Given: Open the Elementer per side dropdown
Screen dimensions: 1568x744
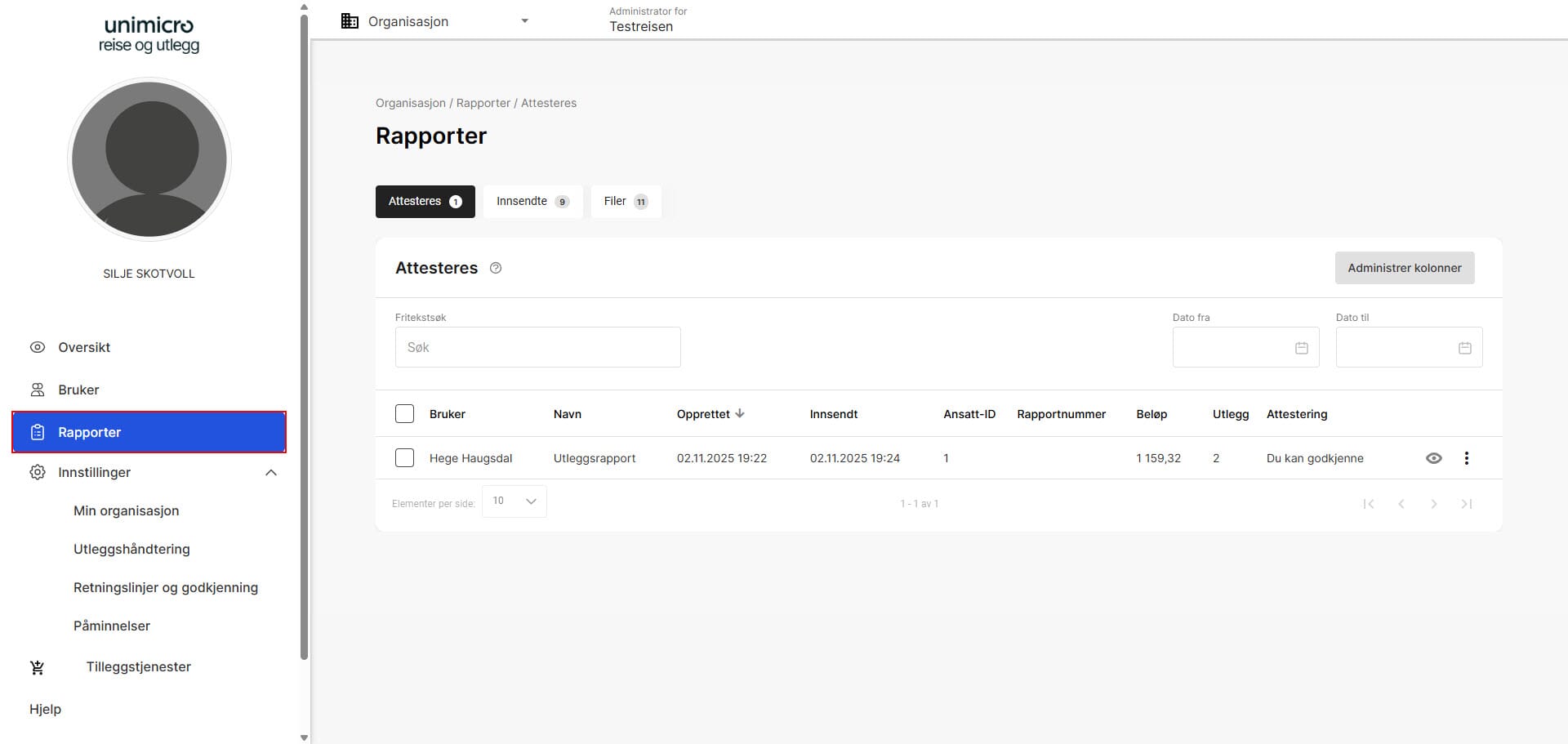Looking at the screenshot, I should coord(514,501).
